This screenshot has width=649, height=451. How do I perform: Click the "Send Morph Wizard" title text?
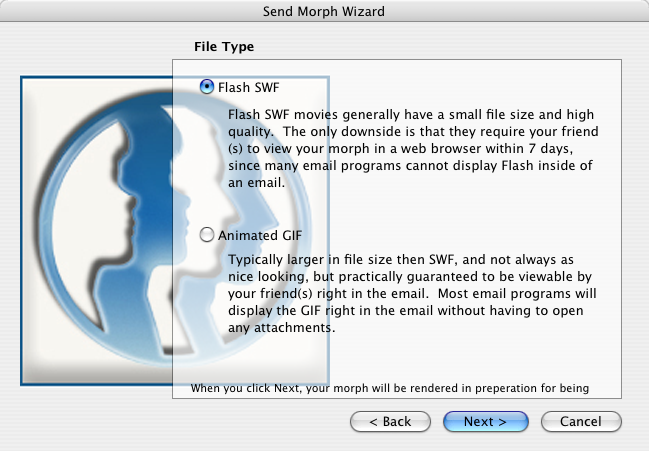(x=324, y=11)
